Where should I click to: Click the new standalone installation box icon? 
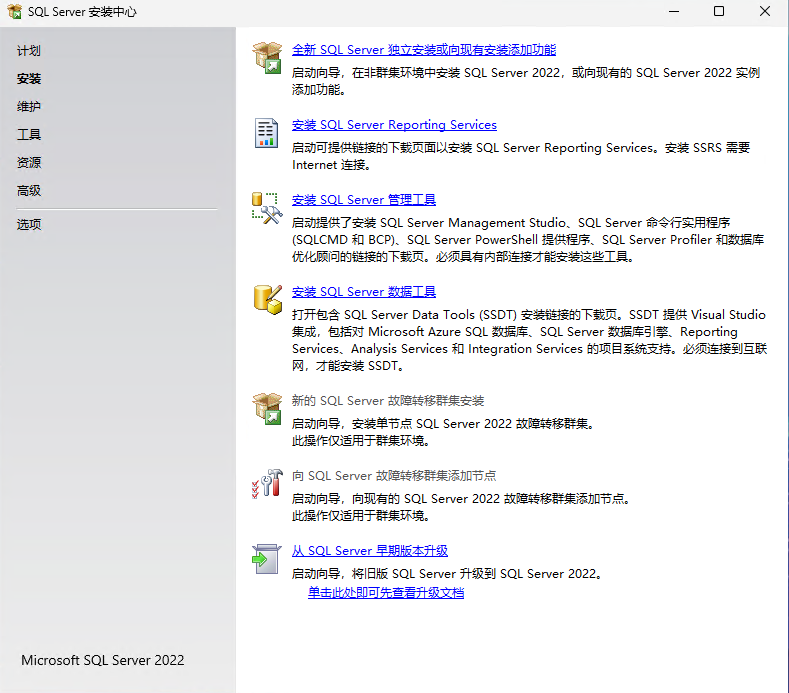coord(267,57)
